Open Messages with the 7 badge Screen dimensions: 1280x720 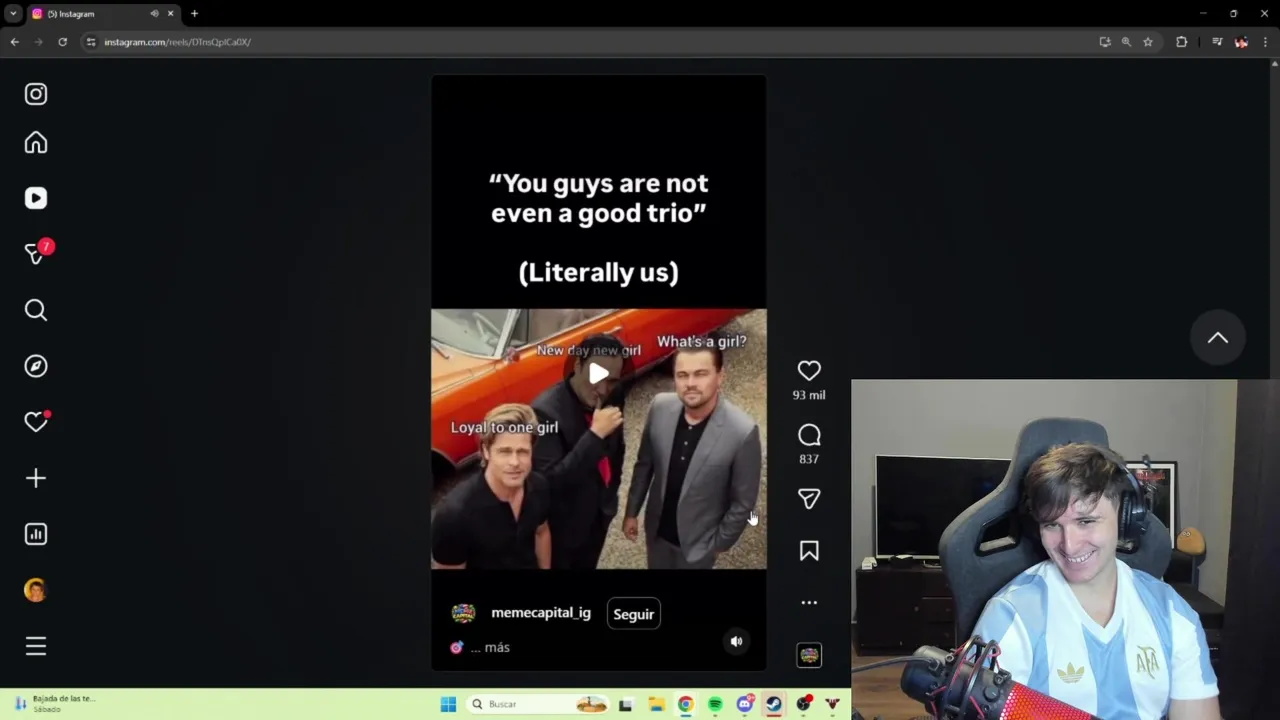[36, 254]
